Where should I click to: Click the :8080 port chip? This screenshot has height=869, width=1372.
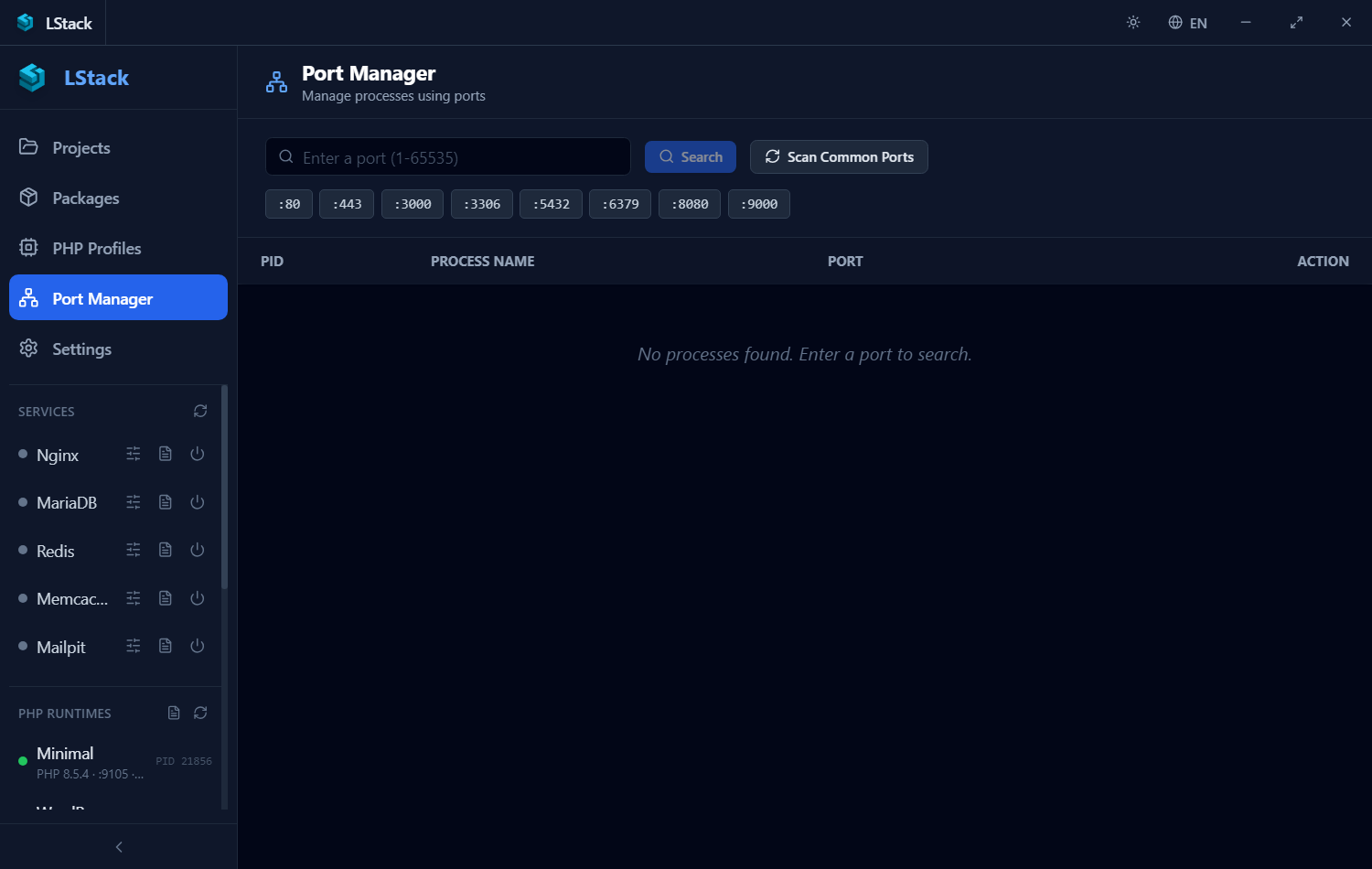[x=690, y=204]
